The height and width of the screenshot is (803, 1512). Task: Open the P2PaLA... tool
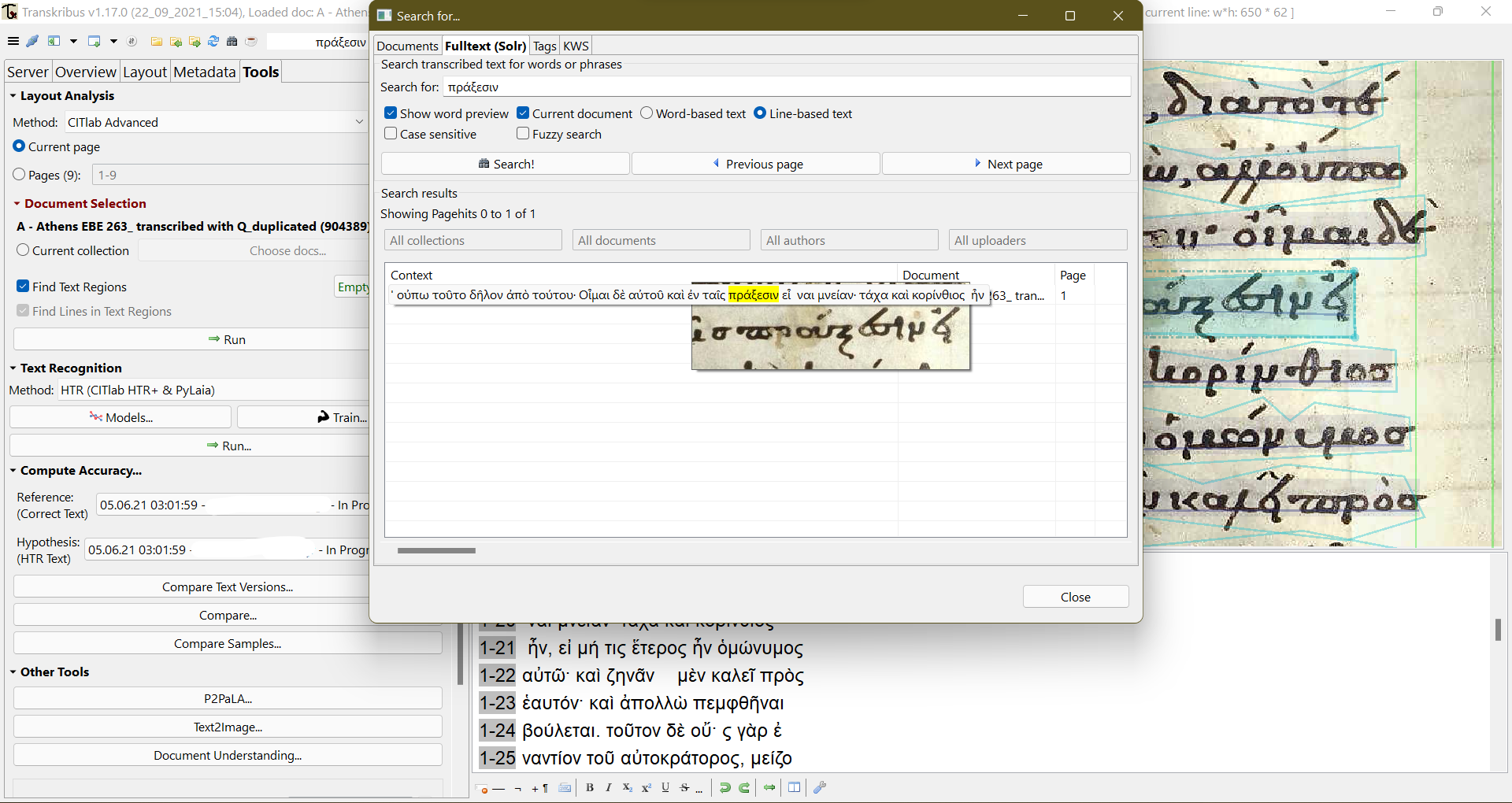click(x=228, y=698)
